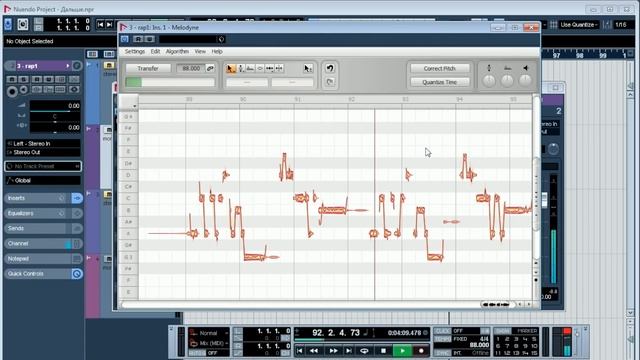Open the Mix (MIDI) cycle record dropdown
The width and height of the screenshot is (640, 360).
click(209, 343)
